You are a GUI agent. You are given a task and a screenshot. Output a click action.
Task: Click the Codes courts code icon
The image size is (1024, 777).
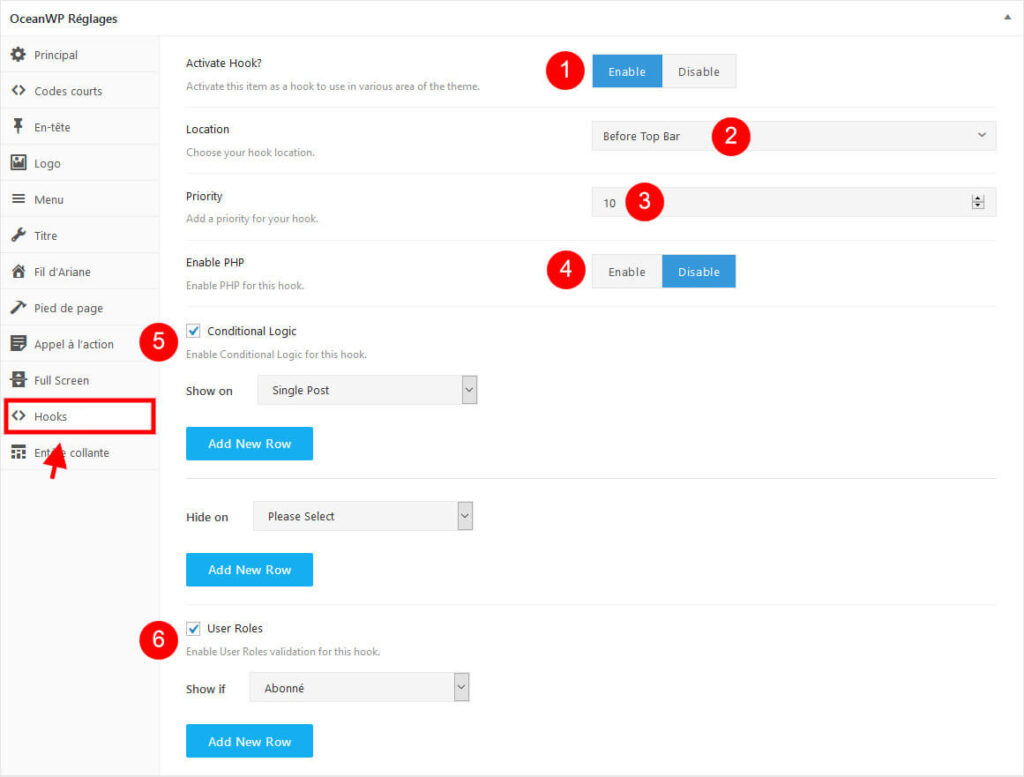18,90
